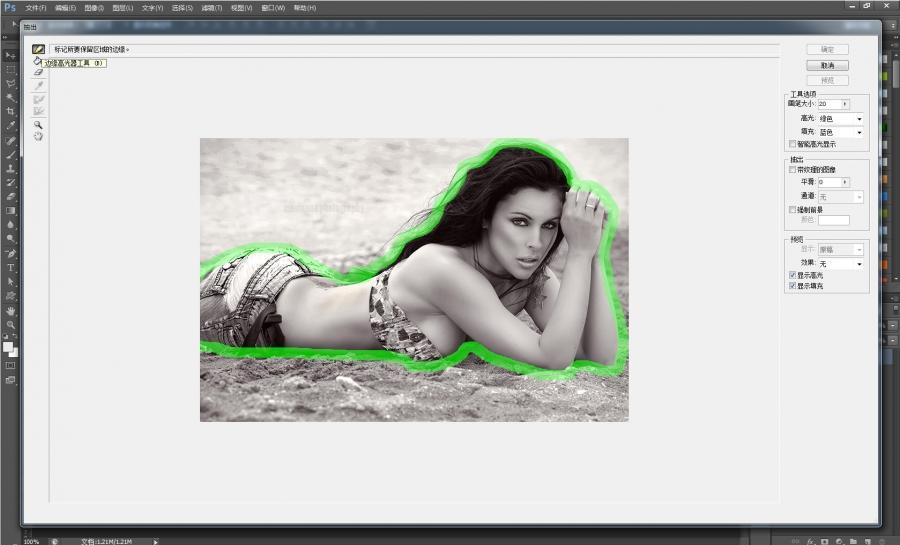Viewport: 900px width, 545px height.
Task: Open the 文件(F) menu
Action: click(36, 8)
